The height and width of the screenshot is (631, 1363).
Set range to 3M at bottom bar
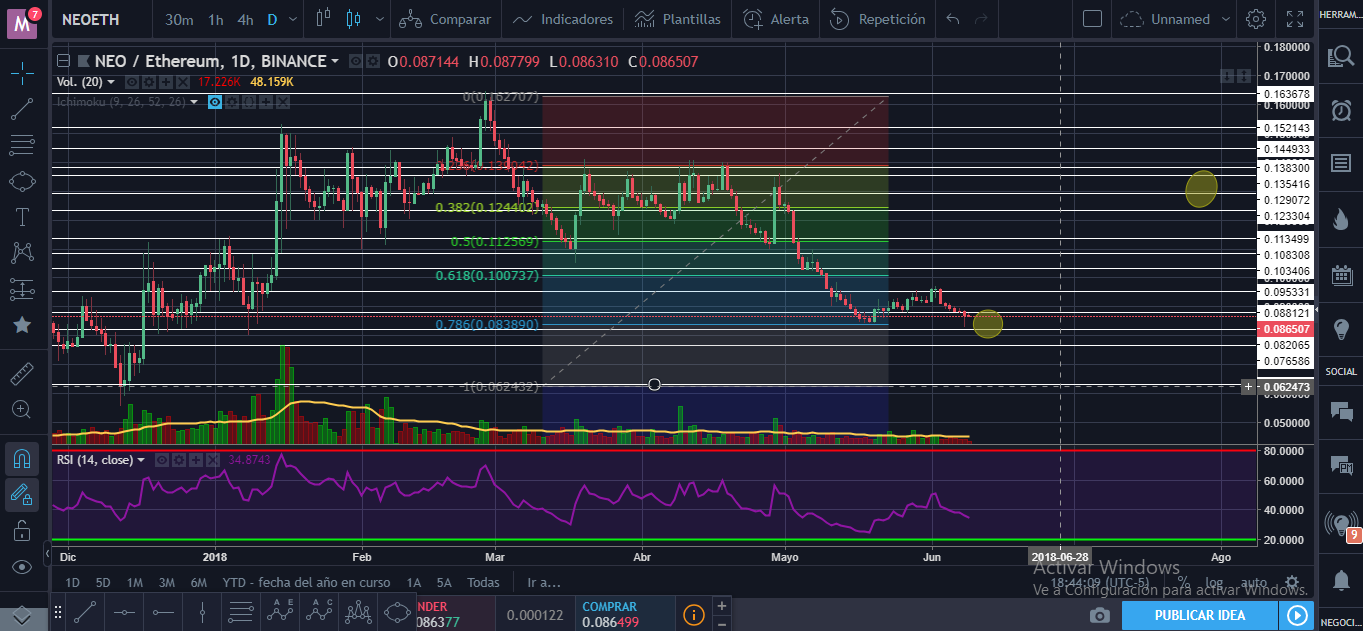167,582
